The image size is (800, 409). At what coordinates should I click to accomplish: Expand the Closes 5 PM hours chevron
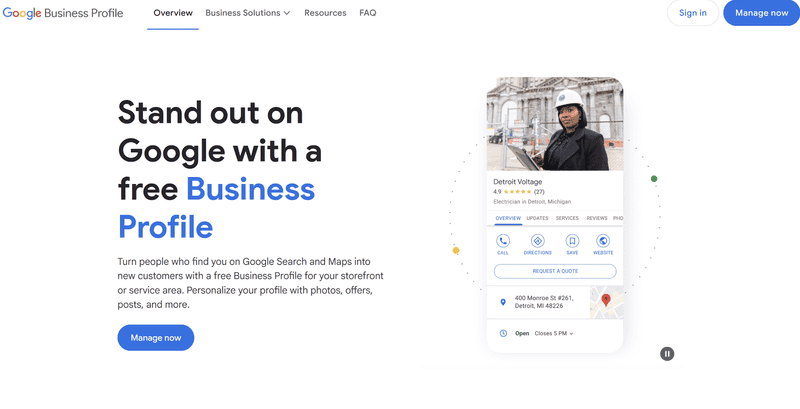(x=571, y=334)
